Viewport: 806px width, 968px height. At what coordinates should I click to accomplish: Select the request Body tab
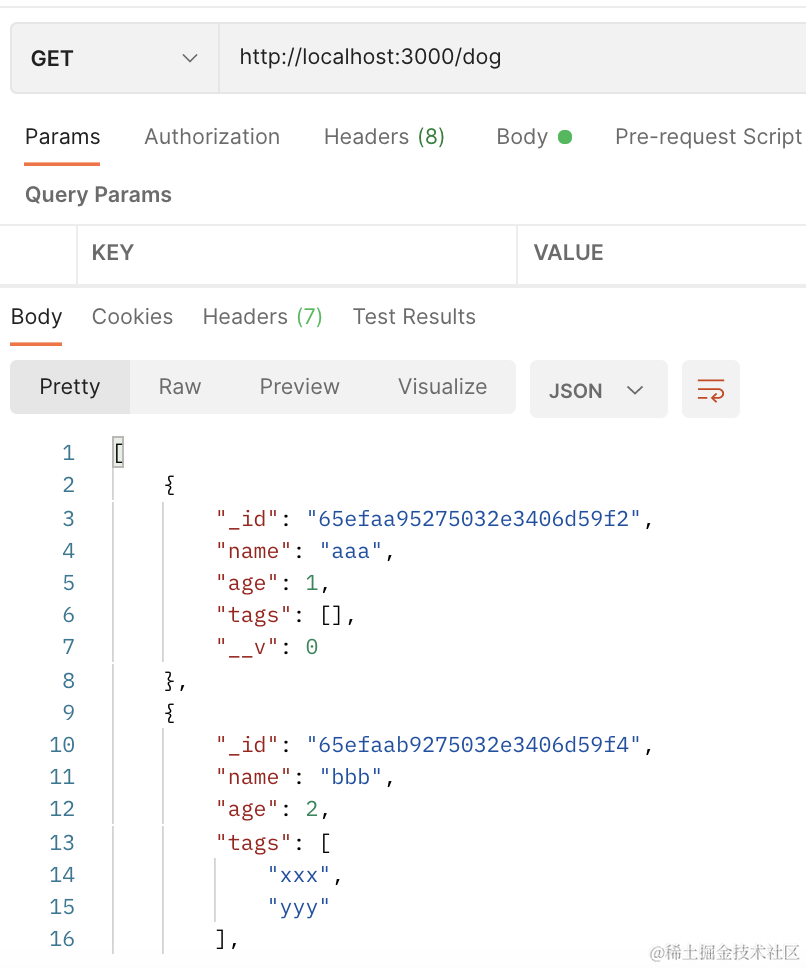(x=533, y=137)
